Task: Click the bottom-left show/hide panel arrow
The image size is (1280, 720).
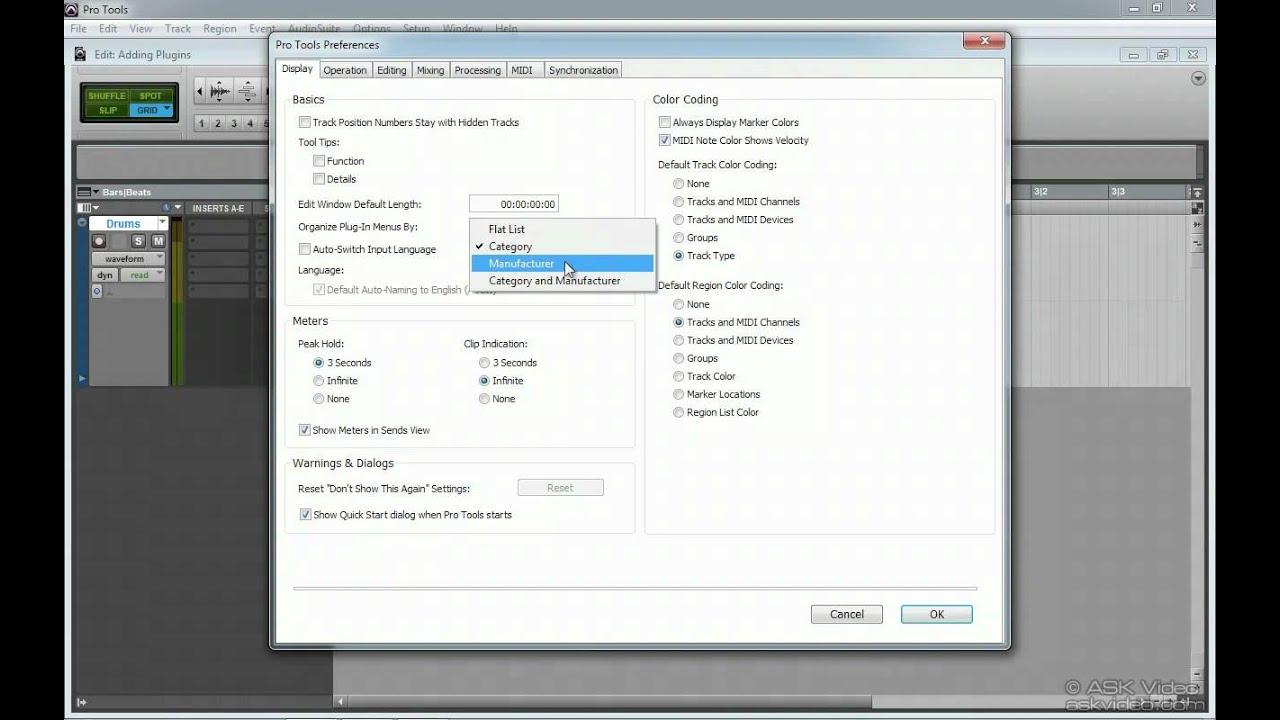Action: [82, 702]
